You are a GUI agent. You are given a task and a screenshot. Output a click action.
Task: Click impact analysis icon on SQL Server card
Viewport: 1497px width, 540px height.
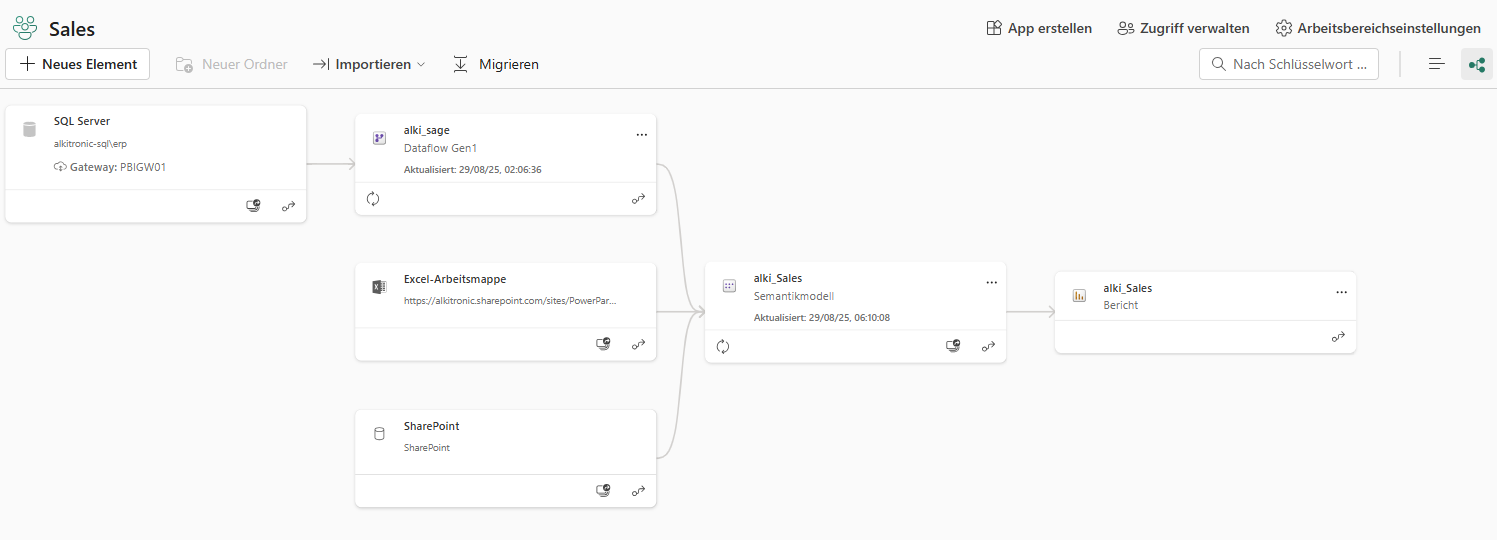(255, 206)
